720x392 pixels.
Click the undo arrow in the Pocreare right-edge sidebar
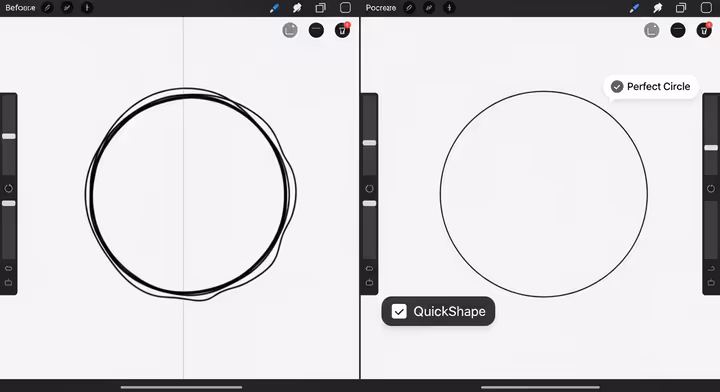coord(711,268)
